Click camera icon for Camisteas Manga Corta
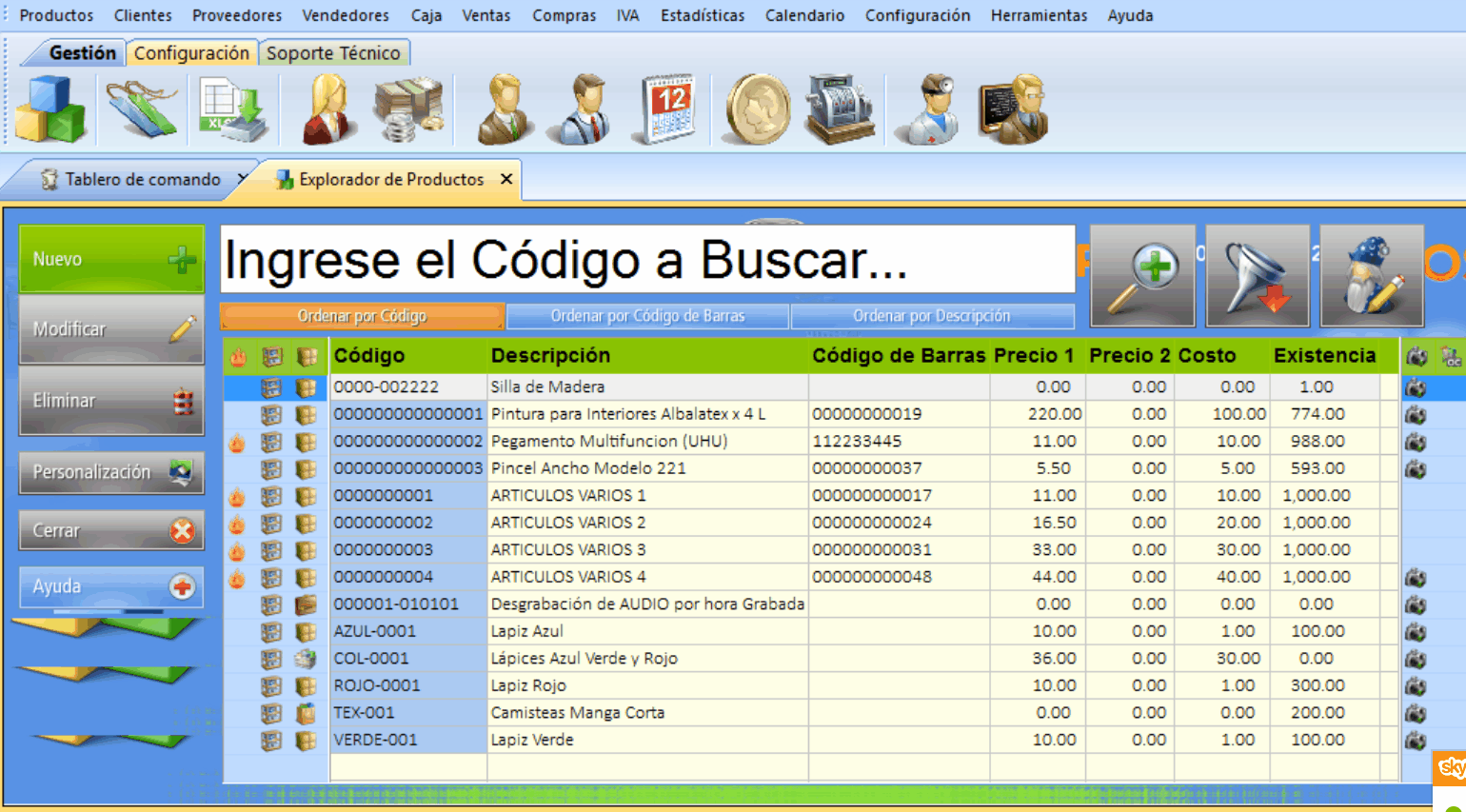Viewport: 1466px width, 812px height. click(1416, 713)
